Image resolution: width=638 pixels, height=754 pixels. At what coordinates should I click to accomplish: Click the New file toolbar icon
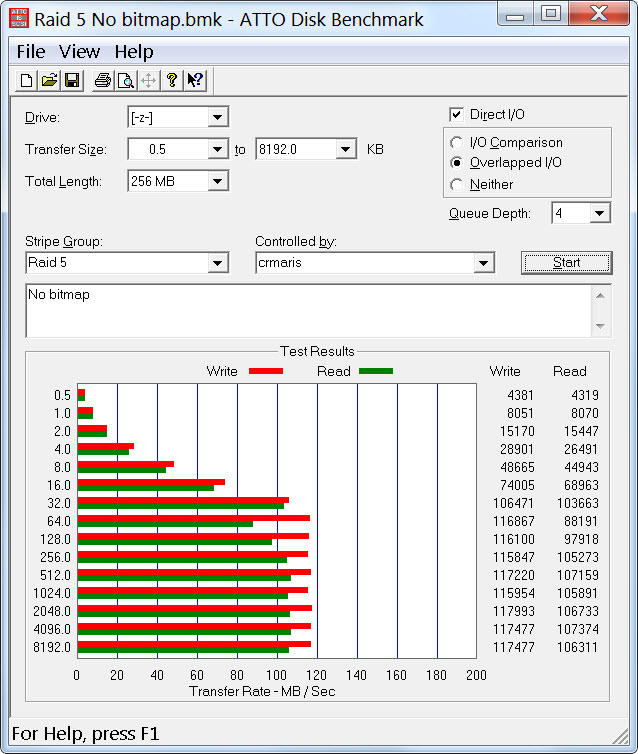(26, 80)
